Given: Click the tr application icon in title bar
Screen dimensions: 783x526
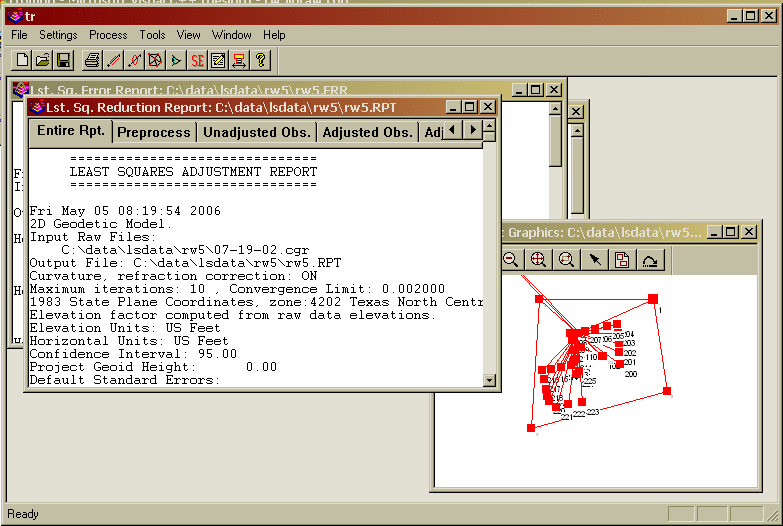Looking at the screenshot, I should tap(15, 16).
